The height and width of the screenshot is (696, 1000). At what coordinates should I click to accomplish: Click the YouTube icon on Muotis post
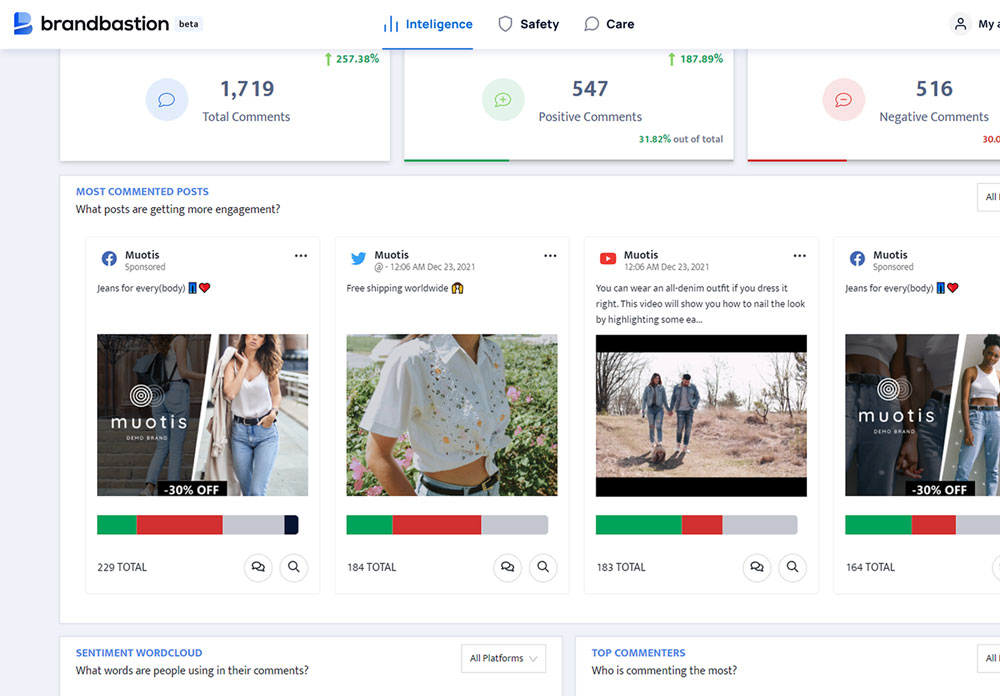608,258
